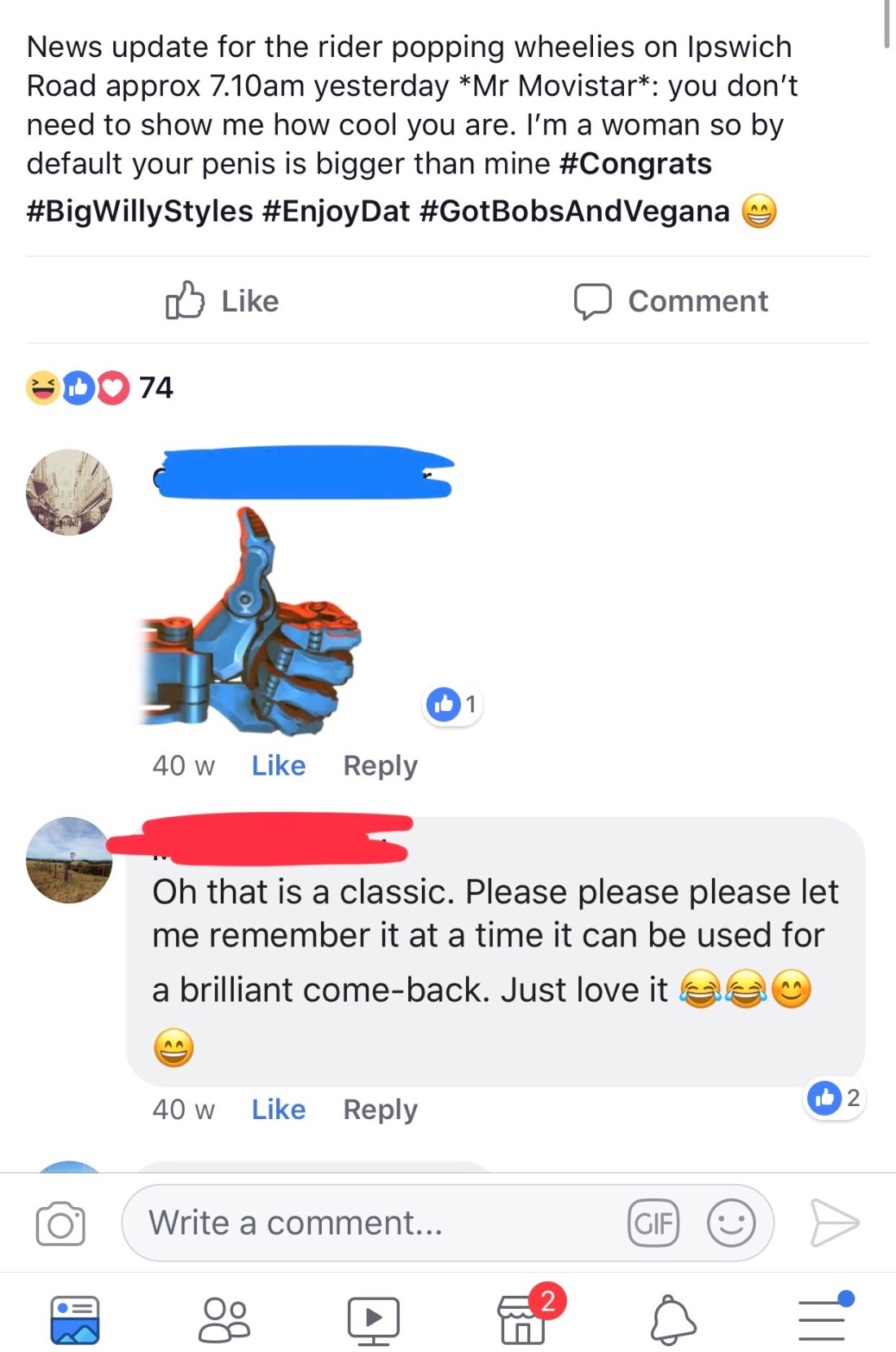896x1352 pixels.
Task: Open the hamburger menu tab
Action: click(824, 1316)
